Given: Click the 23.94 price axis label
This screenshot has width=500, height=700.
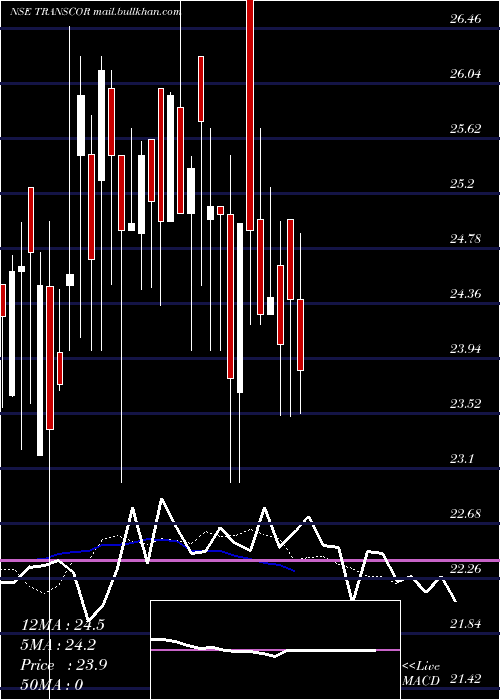Looking at the screenshot, I should coord(465,348).
